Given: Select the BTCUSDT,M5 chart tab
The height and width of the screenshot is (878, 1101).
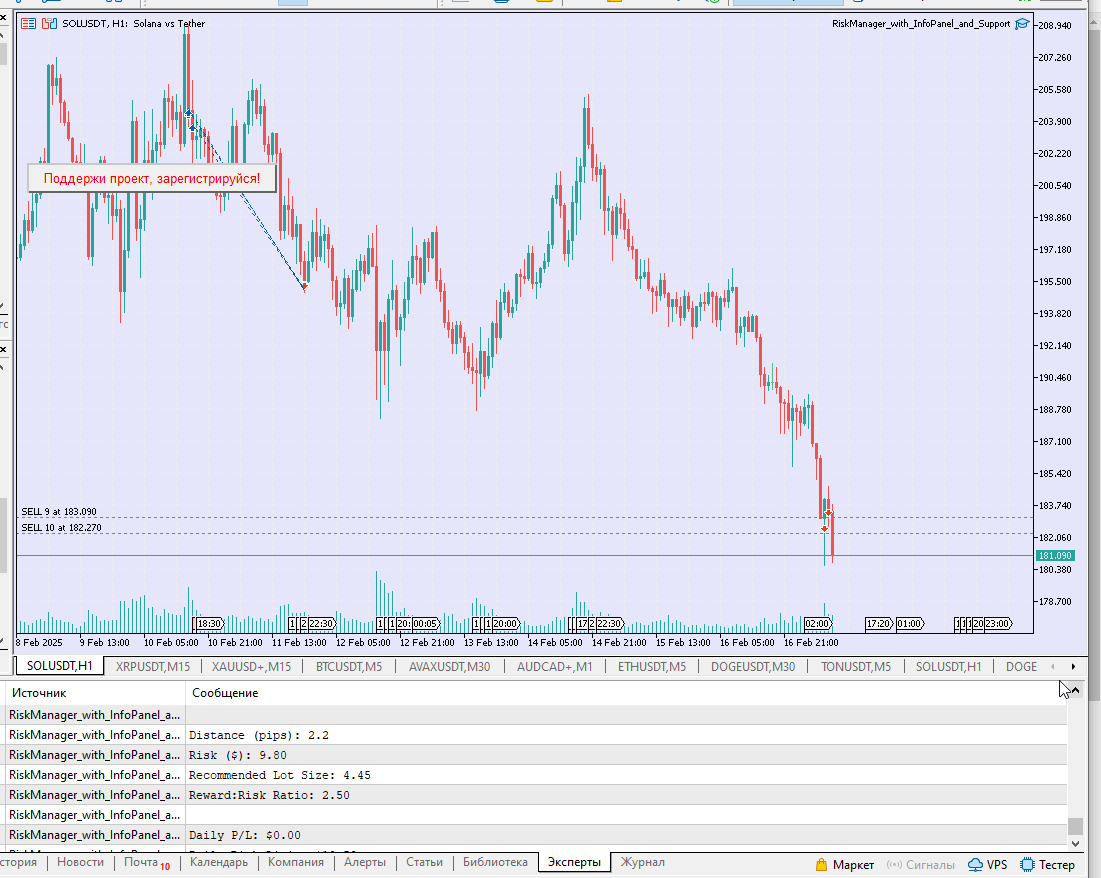Looking at the screenshot, I should [x=347, y=665].
